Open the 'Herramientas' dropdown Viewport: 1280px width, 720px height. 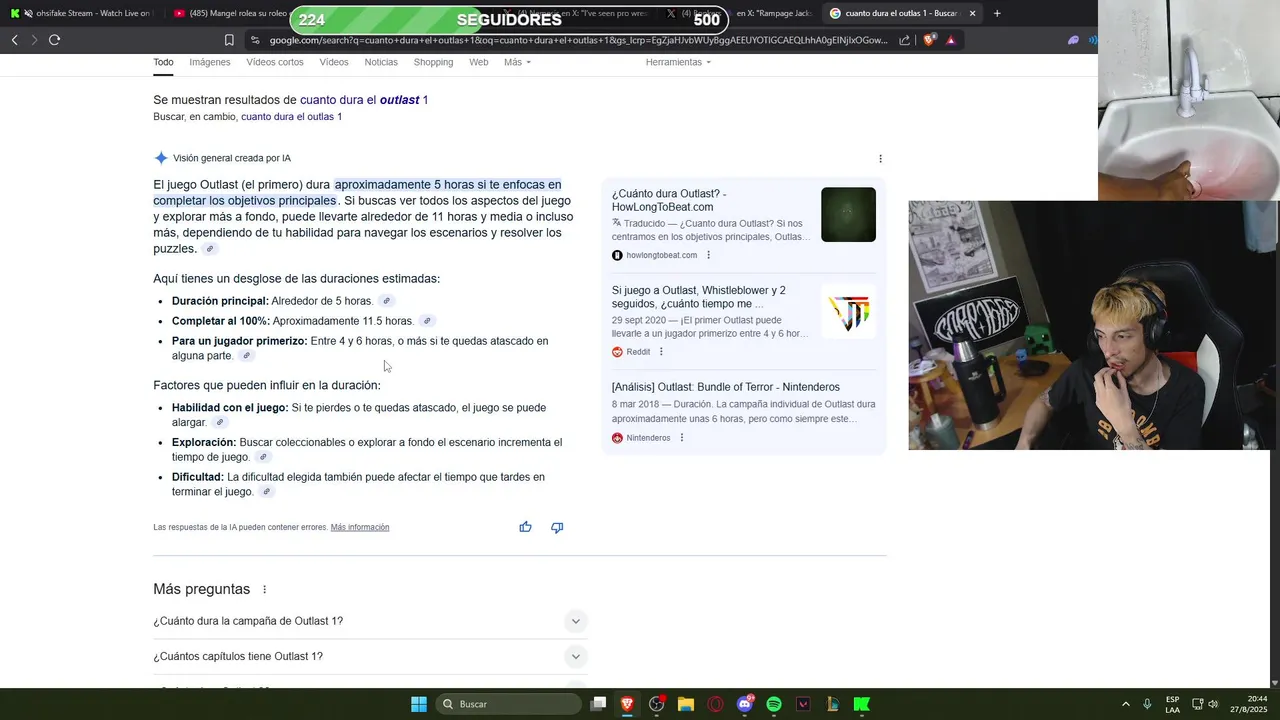click(x=678, y=62)
